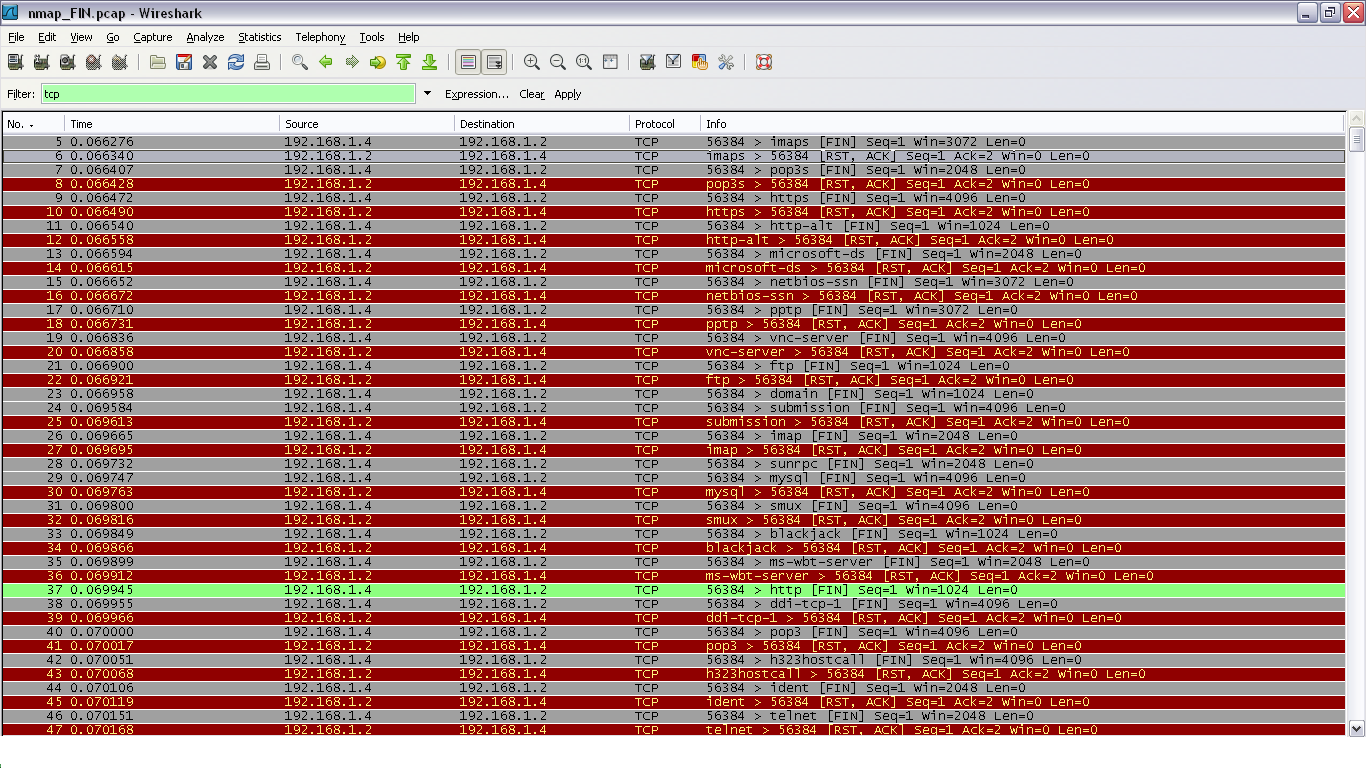Open the Edit menu

pos(47,37)
